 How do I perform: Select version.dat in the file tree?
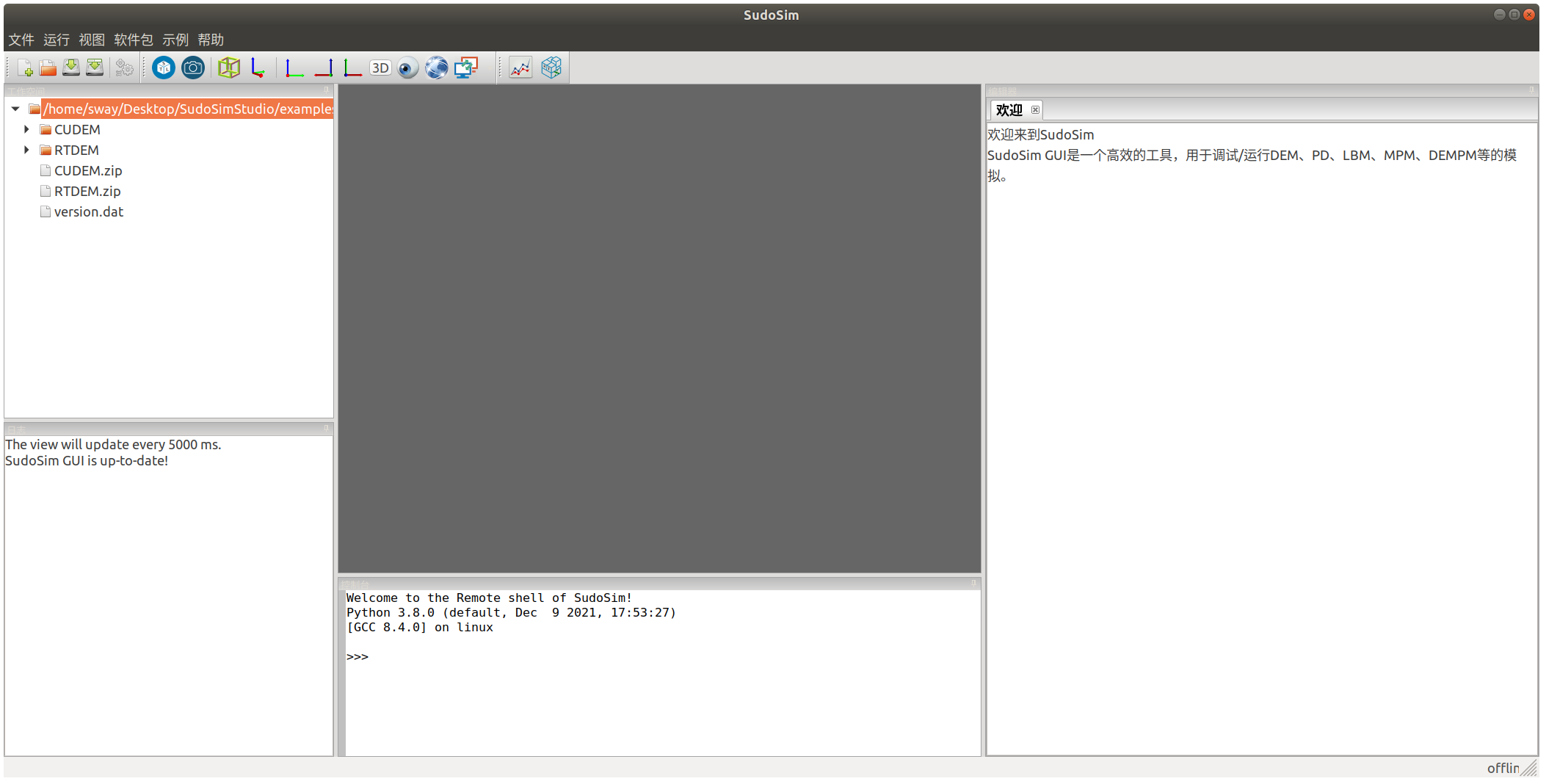pos(89,211)
